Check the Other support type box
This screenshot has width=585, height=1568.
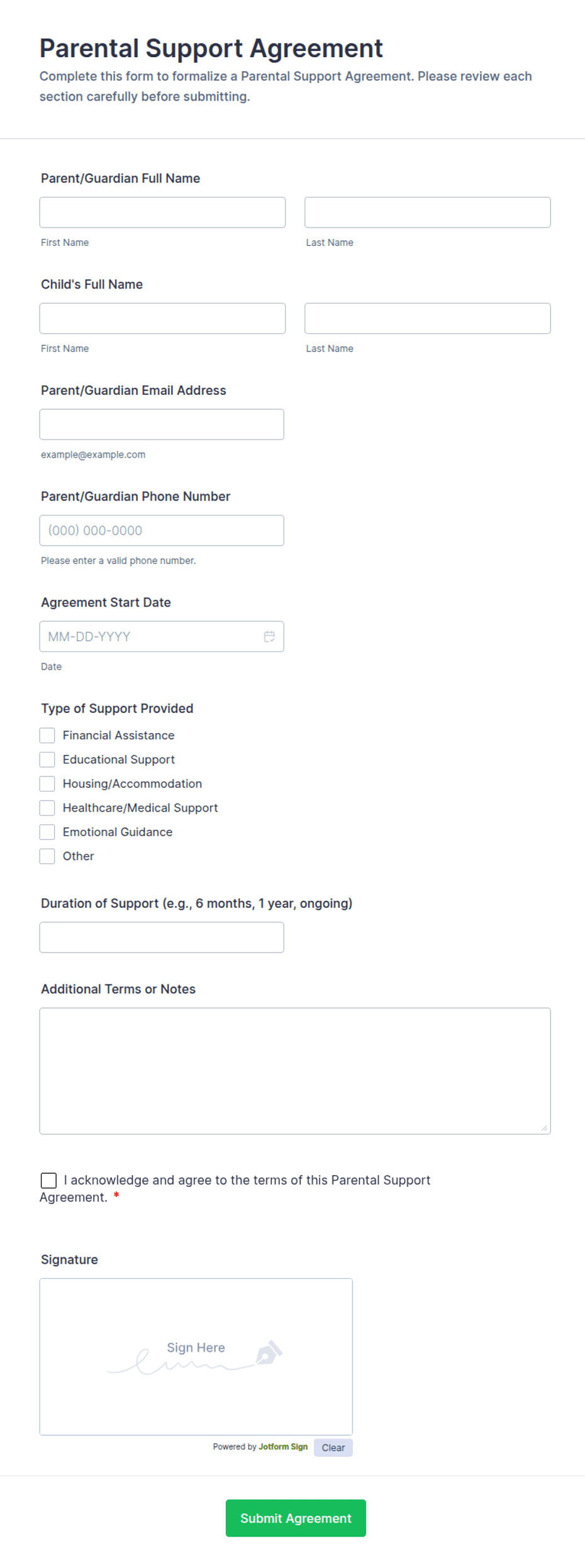point(47,856)
